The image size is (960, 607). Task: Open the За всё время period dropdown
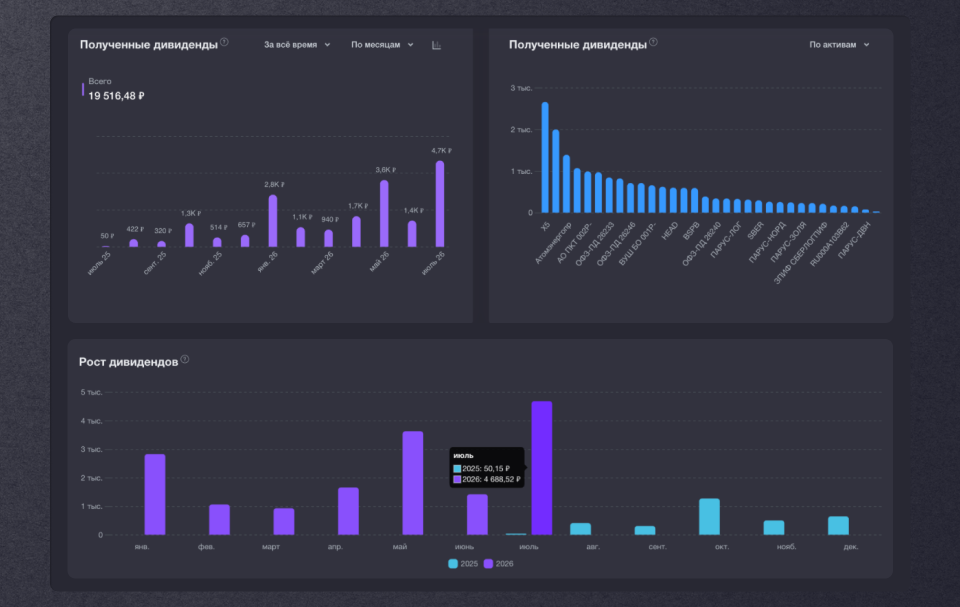tap(297, 45)
